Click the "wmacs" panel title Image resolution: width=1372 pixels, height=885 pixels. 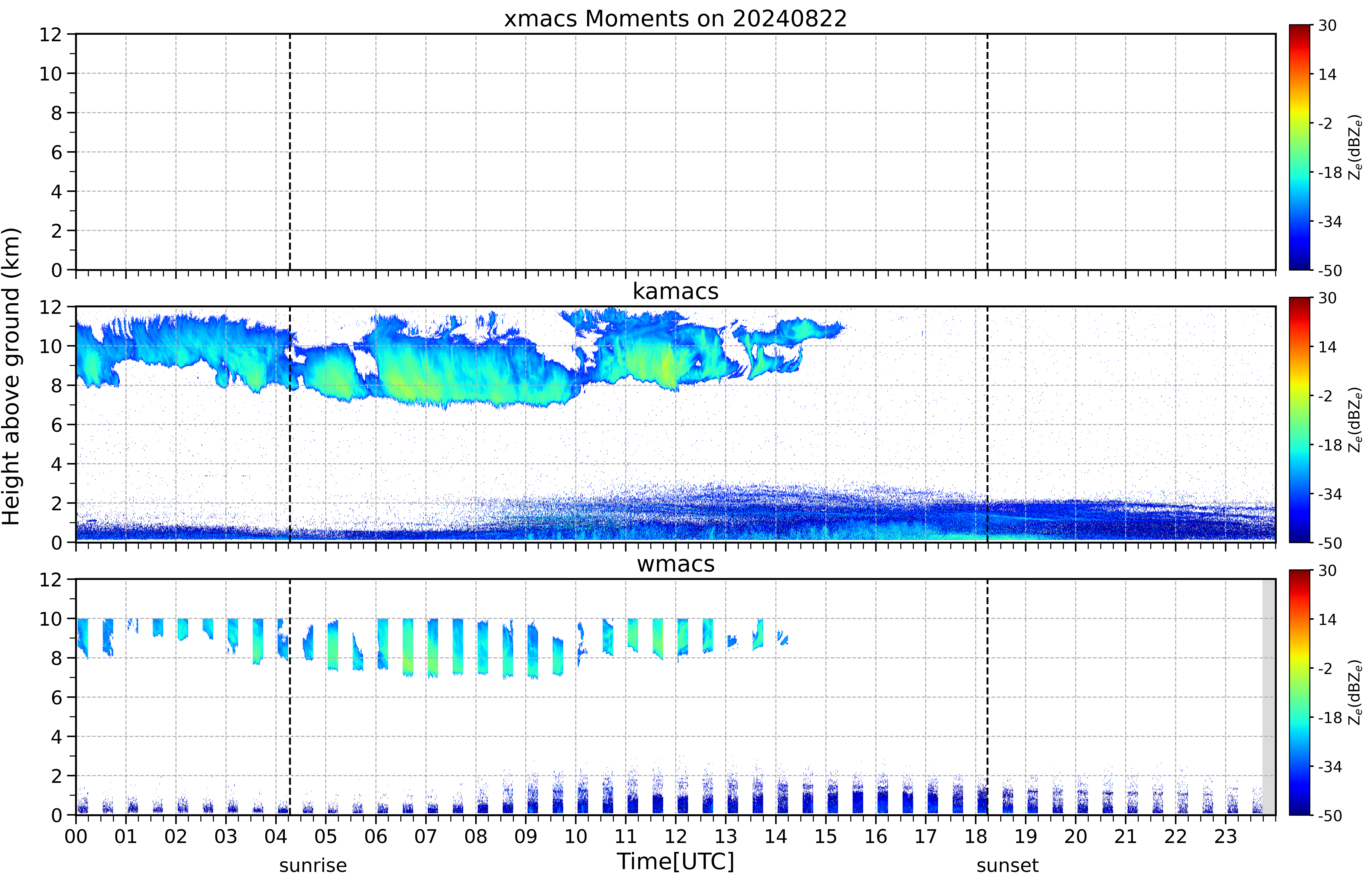point(675,564)
